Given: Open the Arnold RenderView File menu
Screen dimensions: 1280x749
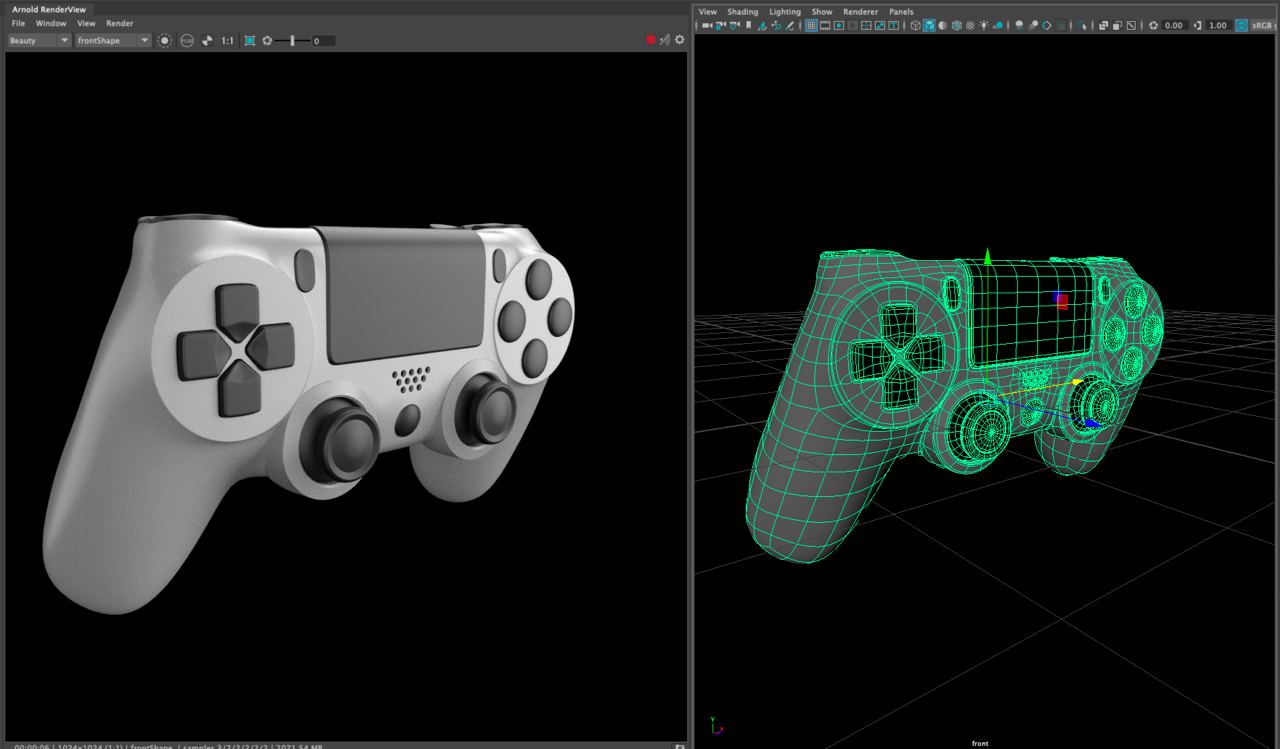Looking at the screenshot, I should 18,23.
